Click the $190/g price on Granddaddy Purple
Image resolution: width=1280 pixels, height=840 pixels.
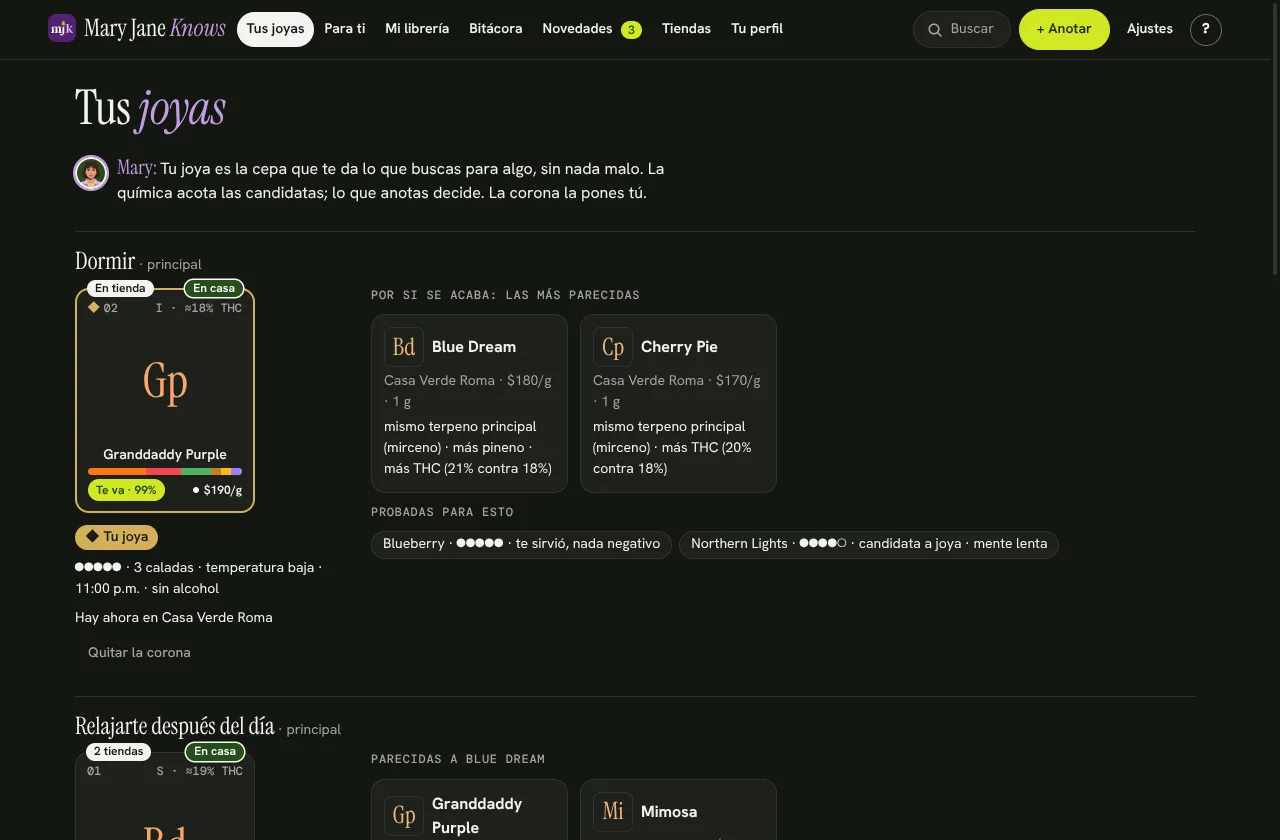coord(217,490)
